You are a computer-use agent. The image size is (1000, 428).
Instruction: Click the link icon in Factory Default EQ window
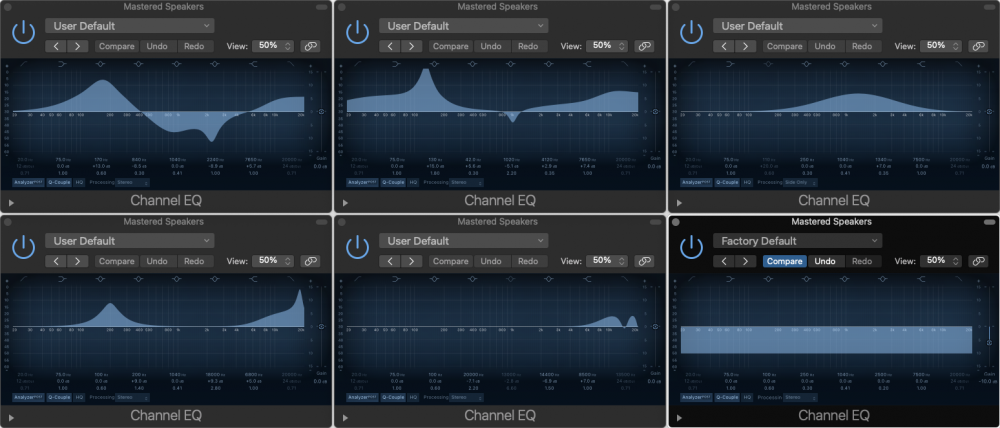point(978,261)
